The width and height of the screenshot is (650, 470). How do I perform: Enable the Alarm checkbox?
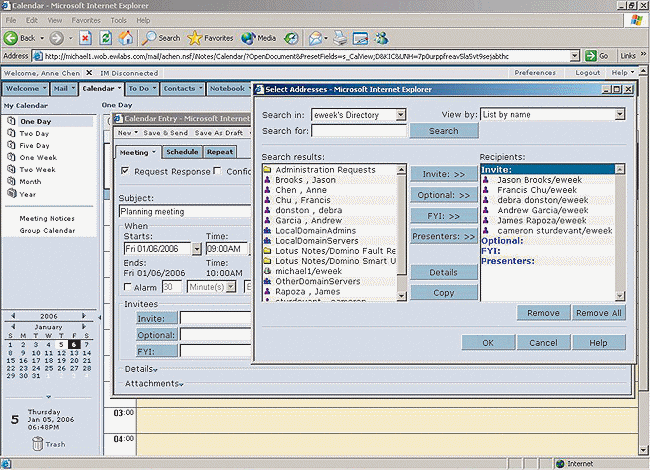coord(128,287)
